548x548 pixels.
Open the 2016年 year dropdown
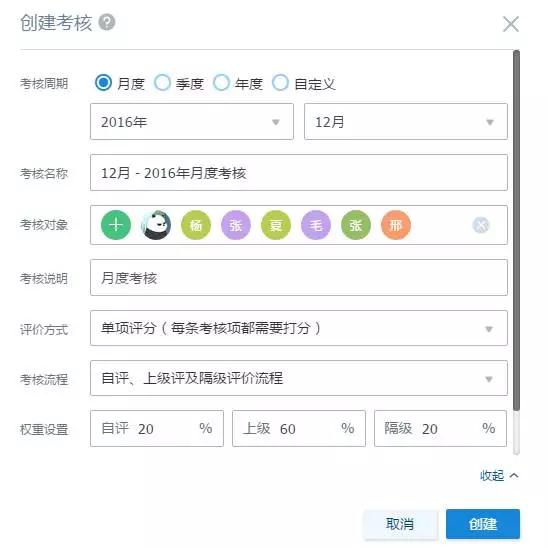(x=192, y=122)
